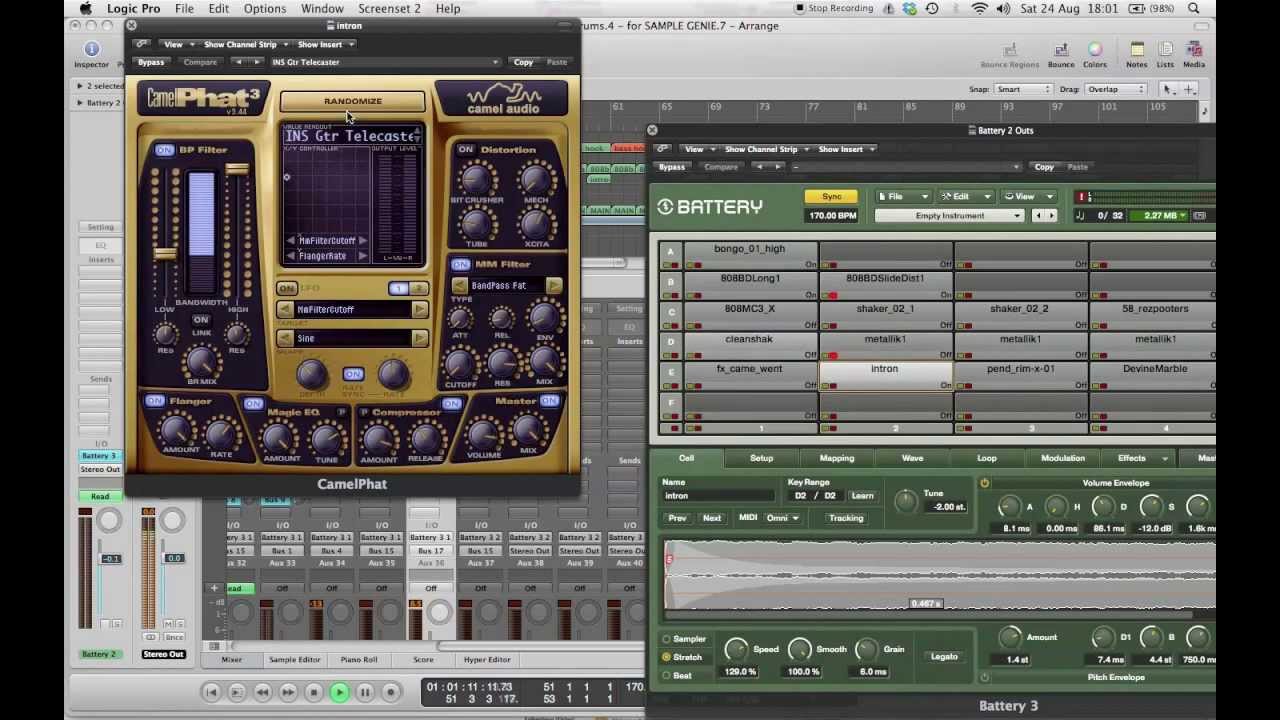Viewport: 1280px width, 720px height.
Task: Click the Flanger Amount knob
Action: pyautogui.click(x=176, y=431)
